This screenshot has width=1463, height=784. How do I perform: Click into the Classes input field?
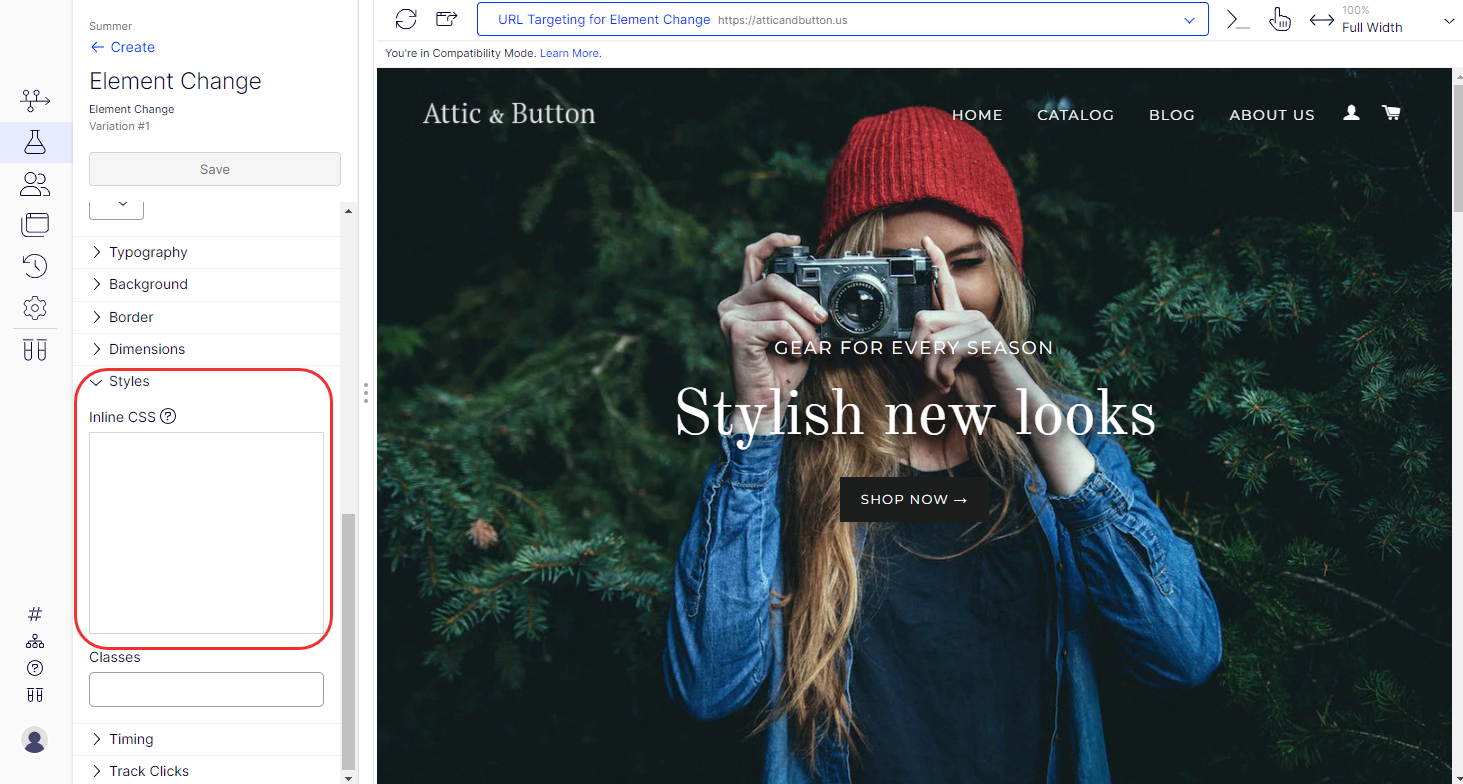click(x=206, y=689)
